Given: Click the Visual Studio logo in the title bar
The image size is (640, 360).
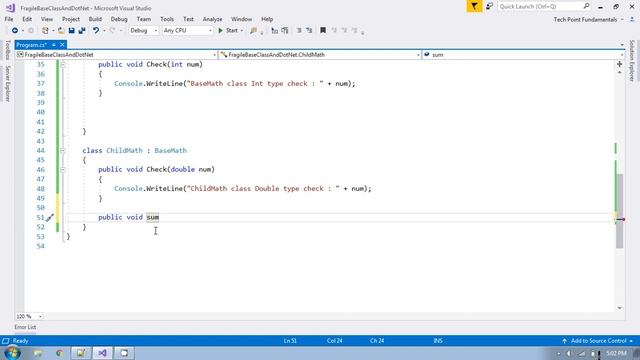Looking at the screenshot, I should pos(11,8).
